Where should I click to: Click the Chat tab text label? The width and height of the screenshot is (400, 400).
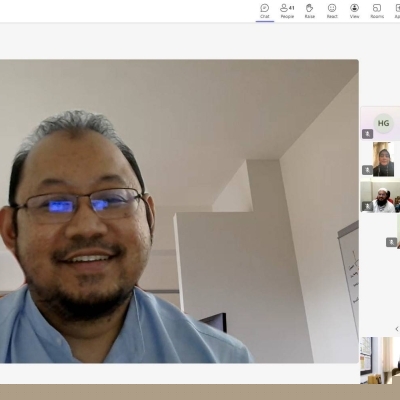coord(265,16)
